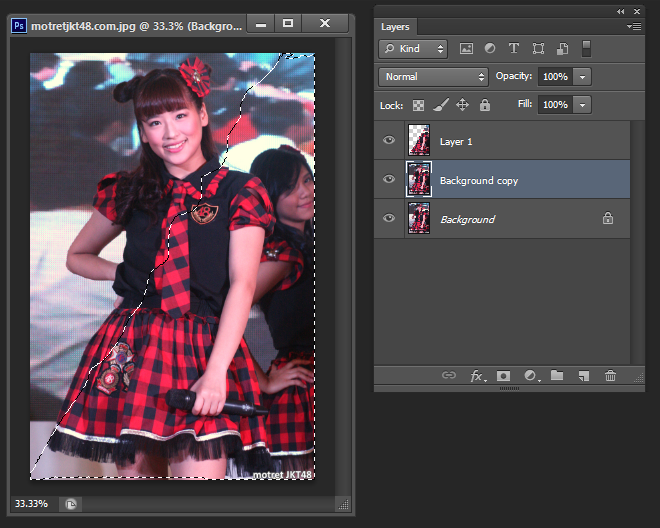Create a new group folder icon
Viewport: 660px width, 528px height.
(x=557, y=375)
